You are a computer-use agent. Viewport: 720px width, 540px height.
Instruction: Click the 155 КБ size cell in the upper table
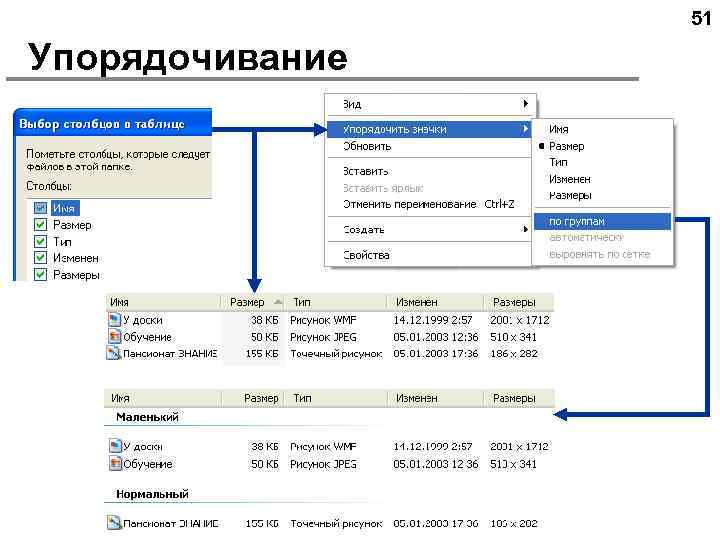(262, 354)
